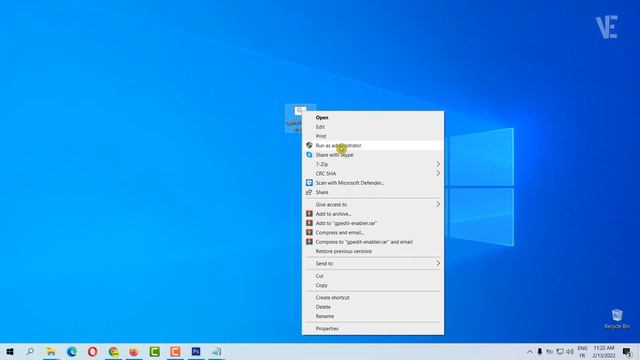Click the WinRAR icon beside Add to gpedit-enabler.rar

[x=309, y=223]
